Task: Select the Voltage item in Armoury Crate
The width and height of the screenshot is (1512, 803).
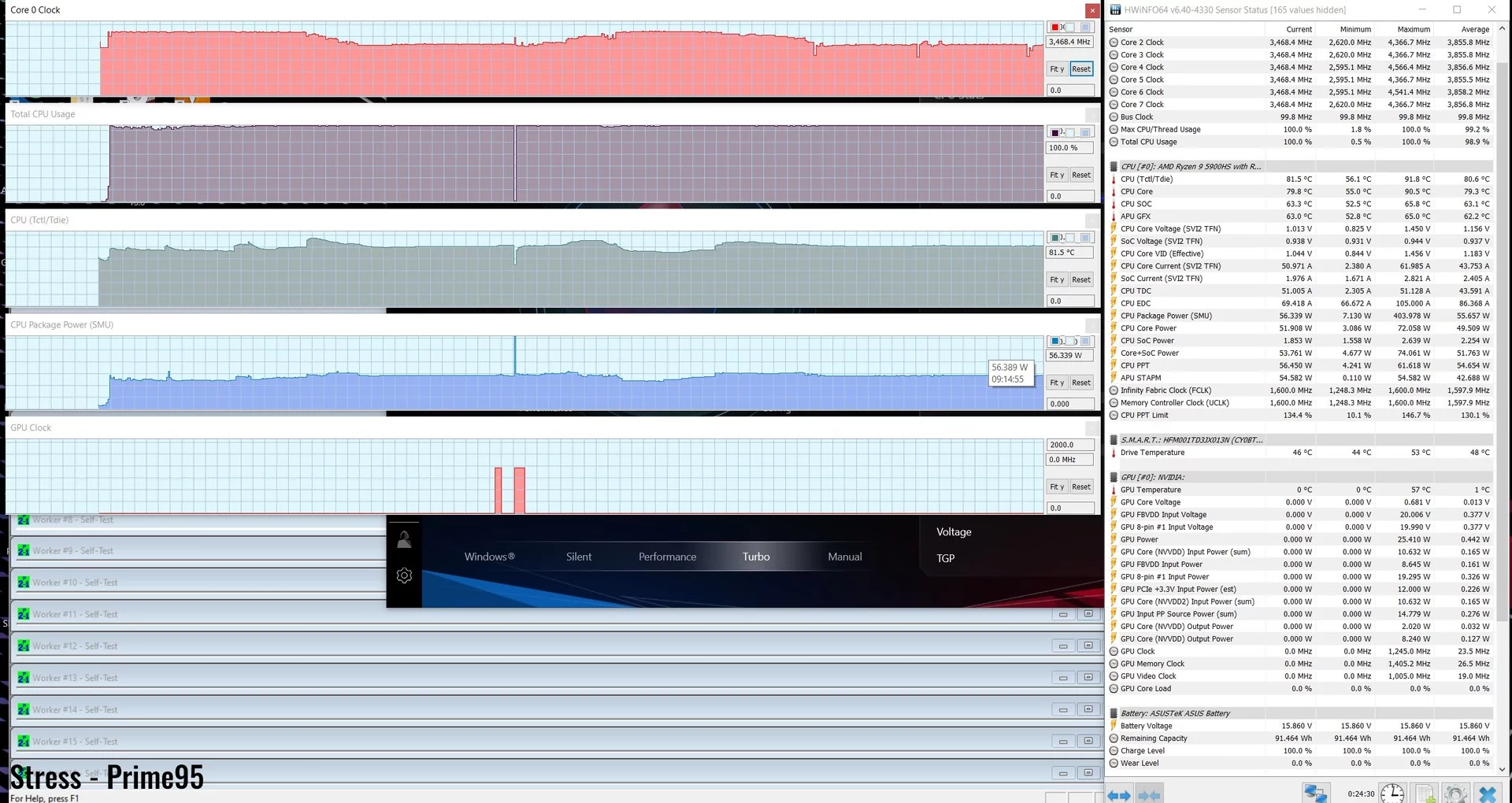Action: click(954, 532)
